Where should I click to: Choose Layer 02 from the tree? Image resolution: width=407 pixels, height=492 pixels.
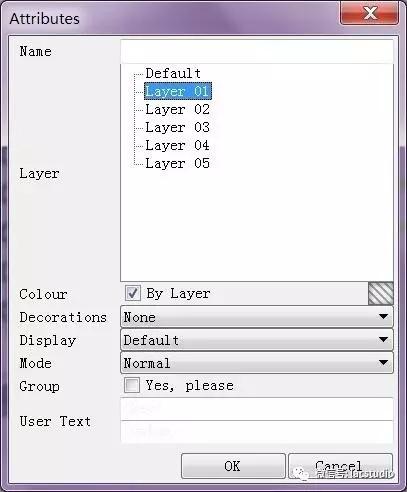click(x=177, y=109)
